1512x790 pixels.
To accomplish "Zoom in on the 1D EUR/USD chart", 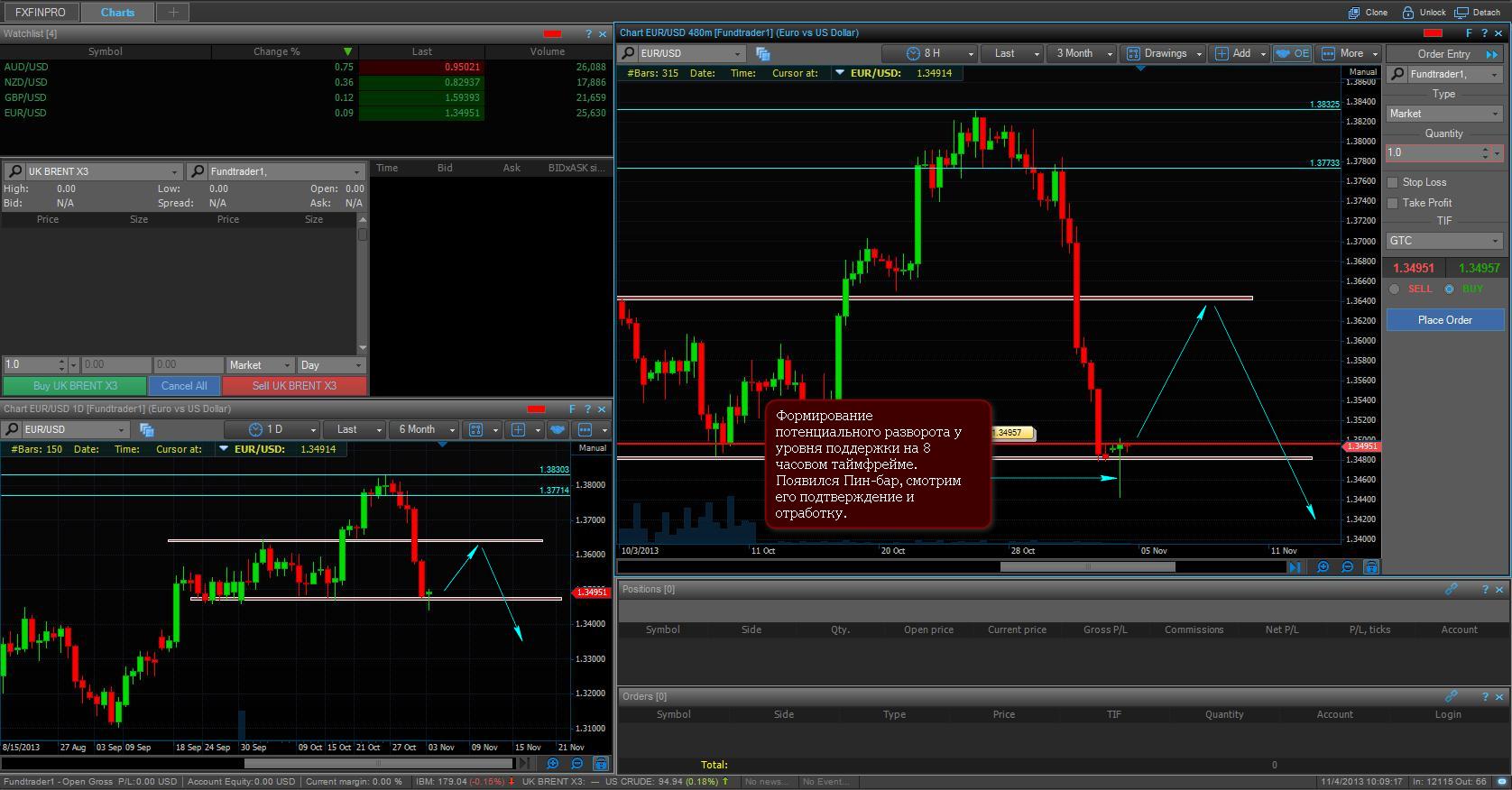I will (553, 764).
